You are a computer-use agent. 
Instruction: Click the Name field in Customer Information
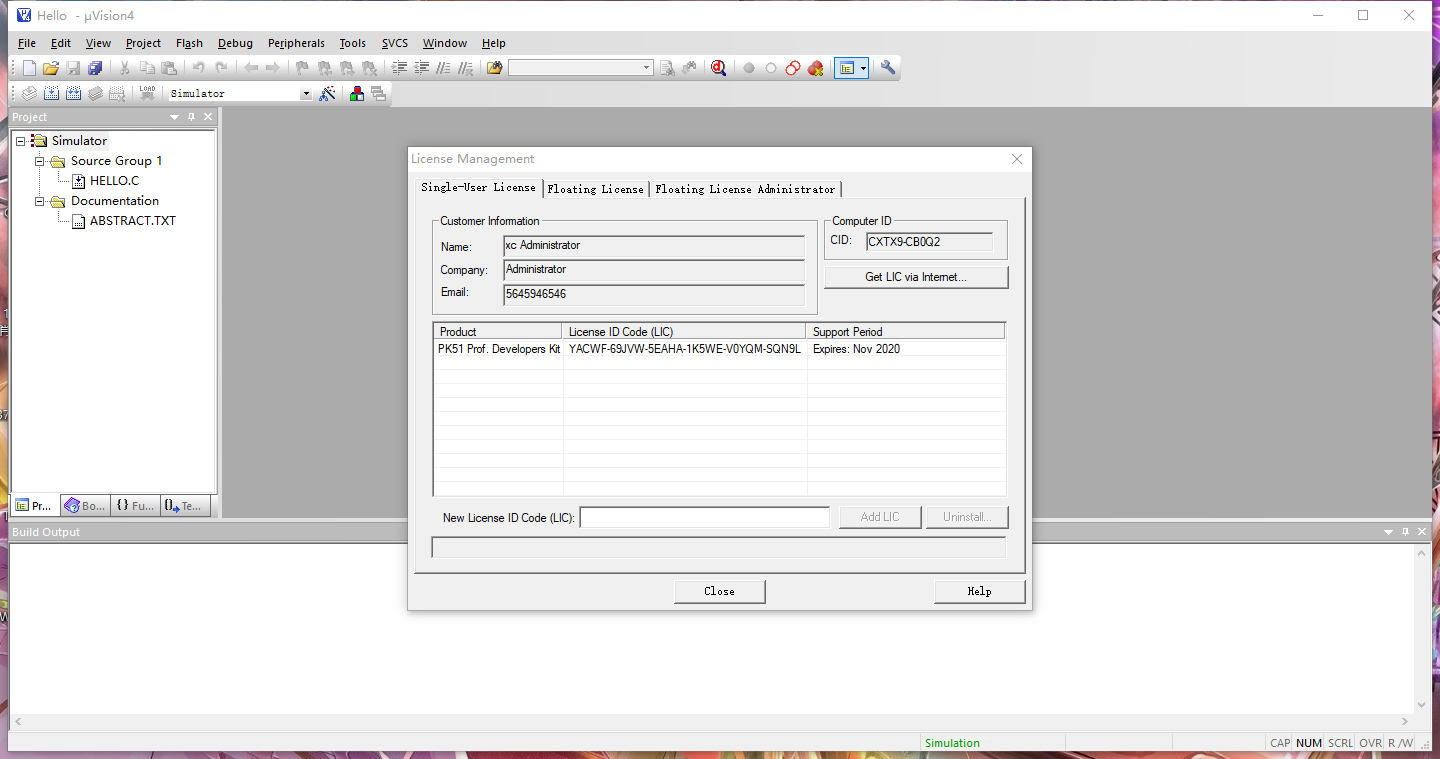pyautogui.click(x=654, y=246)
